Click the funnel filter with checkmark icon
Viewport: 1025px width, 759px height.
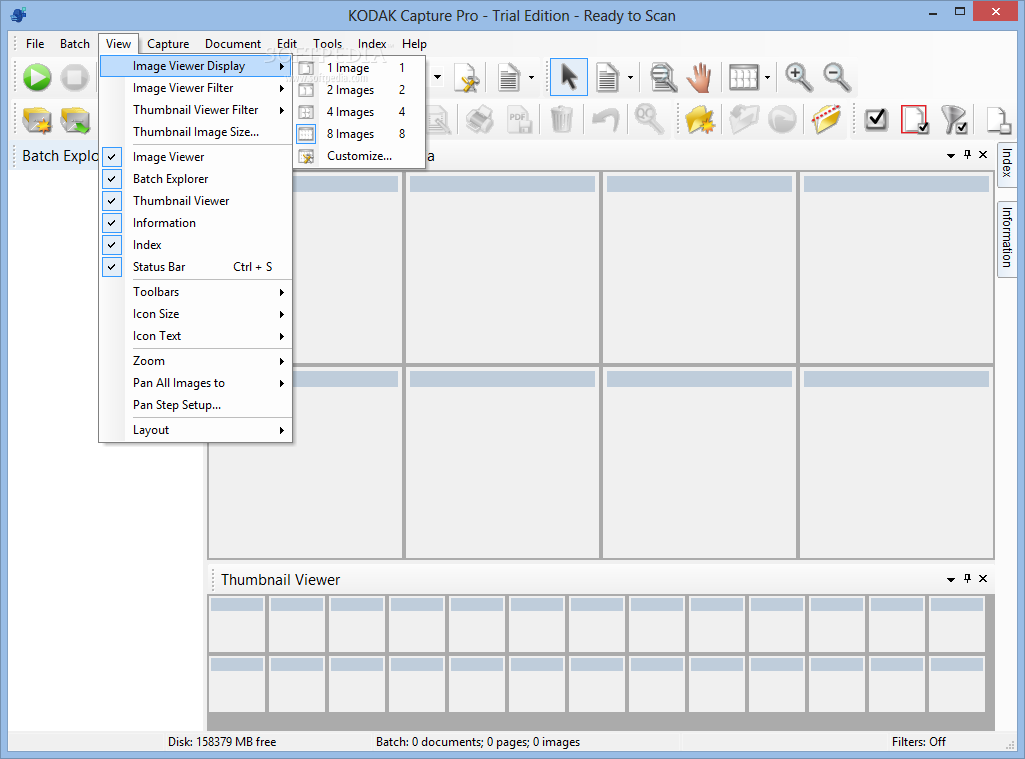[954, 120]
